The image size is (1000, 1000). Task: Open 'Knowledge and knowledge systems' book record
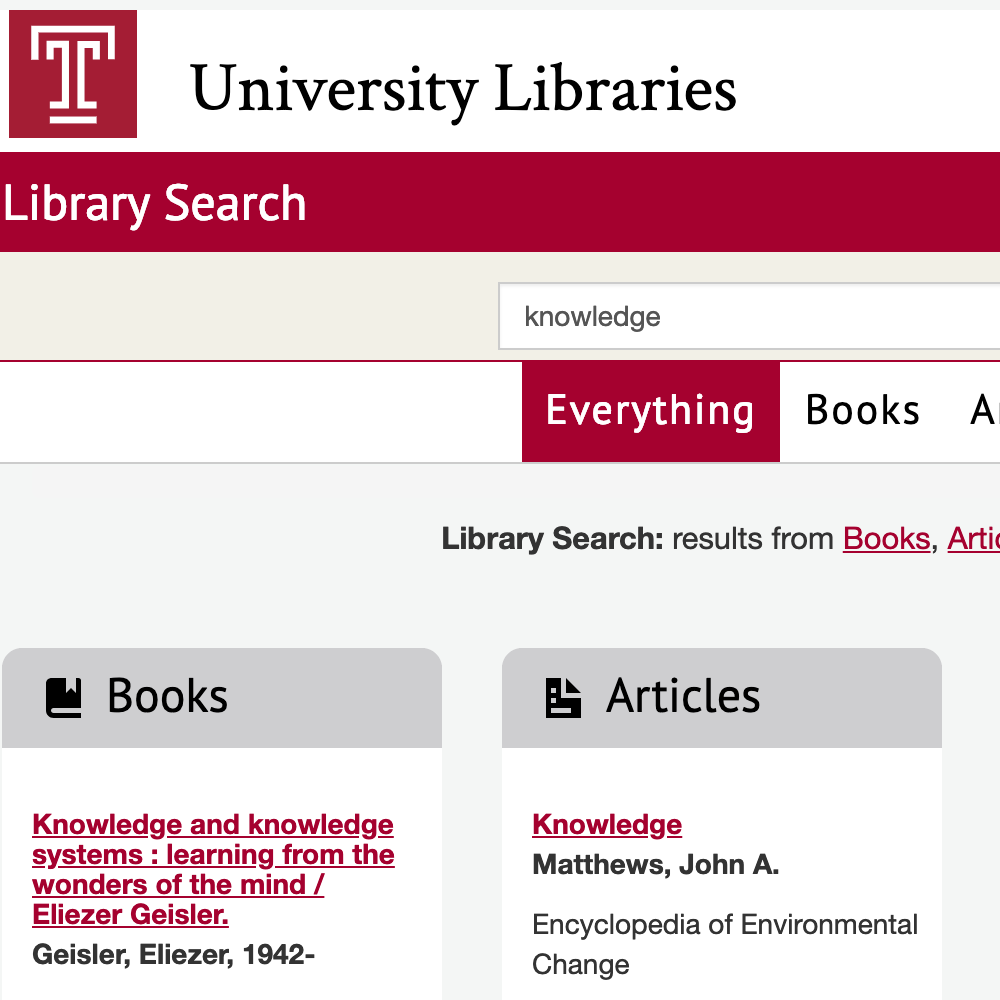213,869
